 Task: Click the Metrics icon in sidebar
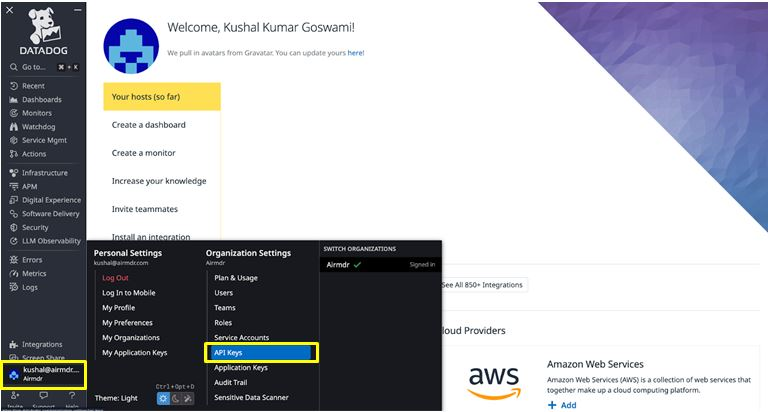tap(14, 273)
